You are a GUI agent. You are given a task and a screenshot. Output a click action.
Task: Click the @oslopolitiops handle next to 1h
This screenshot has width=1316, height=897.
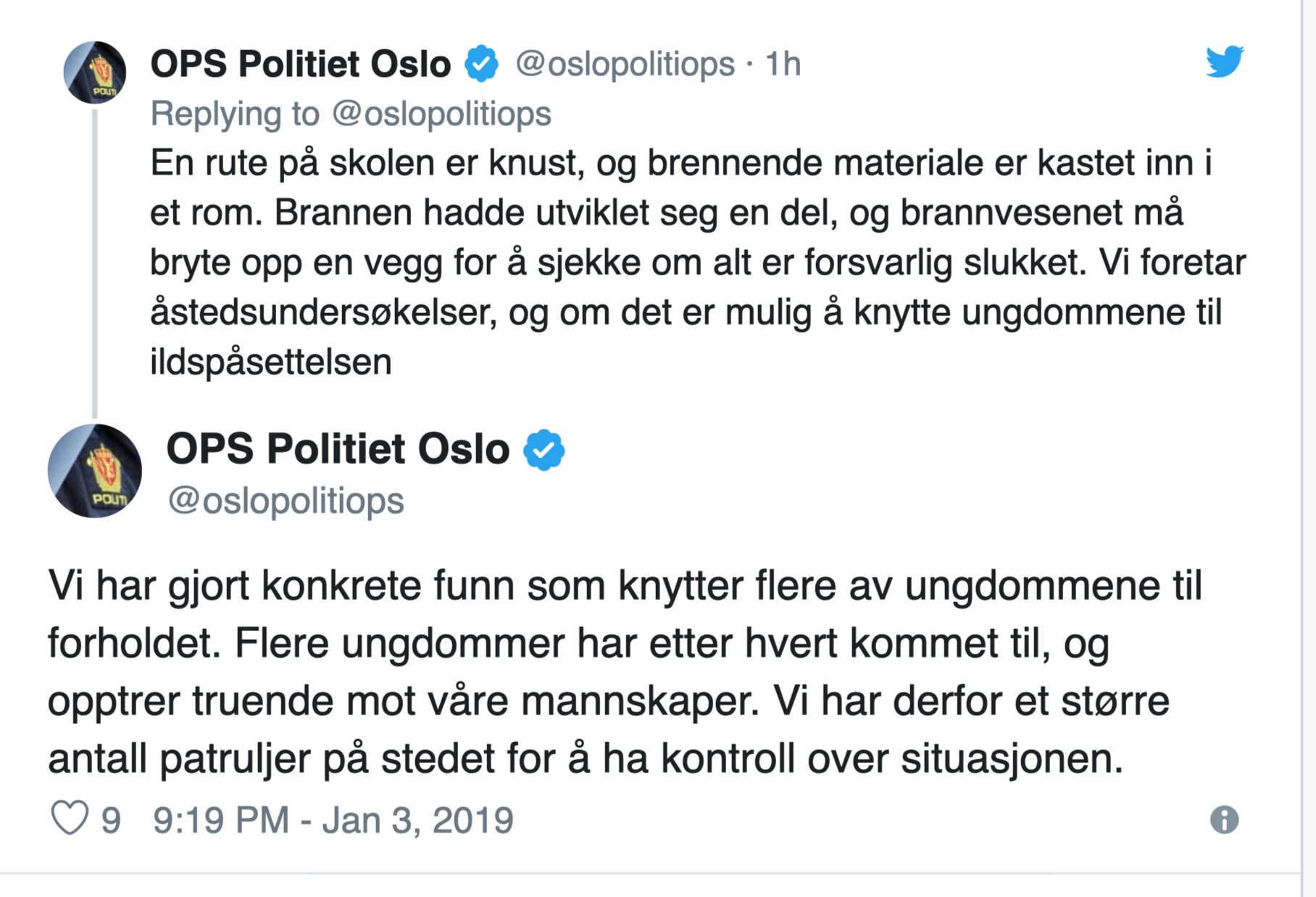coord(625,64)
